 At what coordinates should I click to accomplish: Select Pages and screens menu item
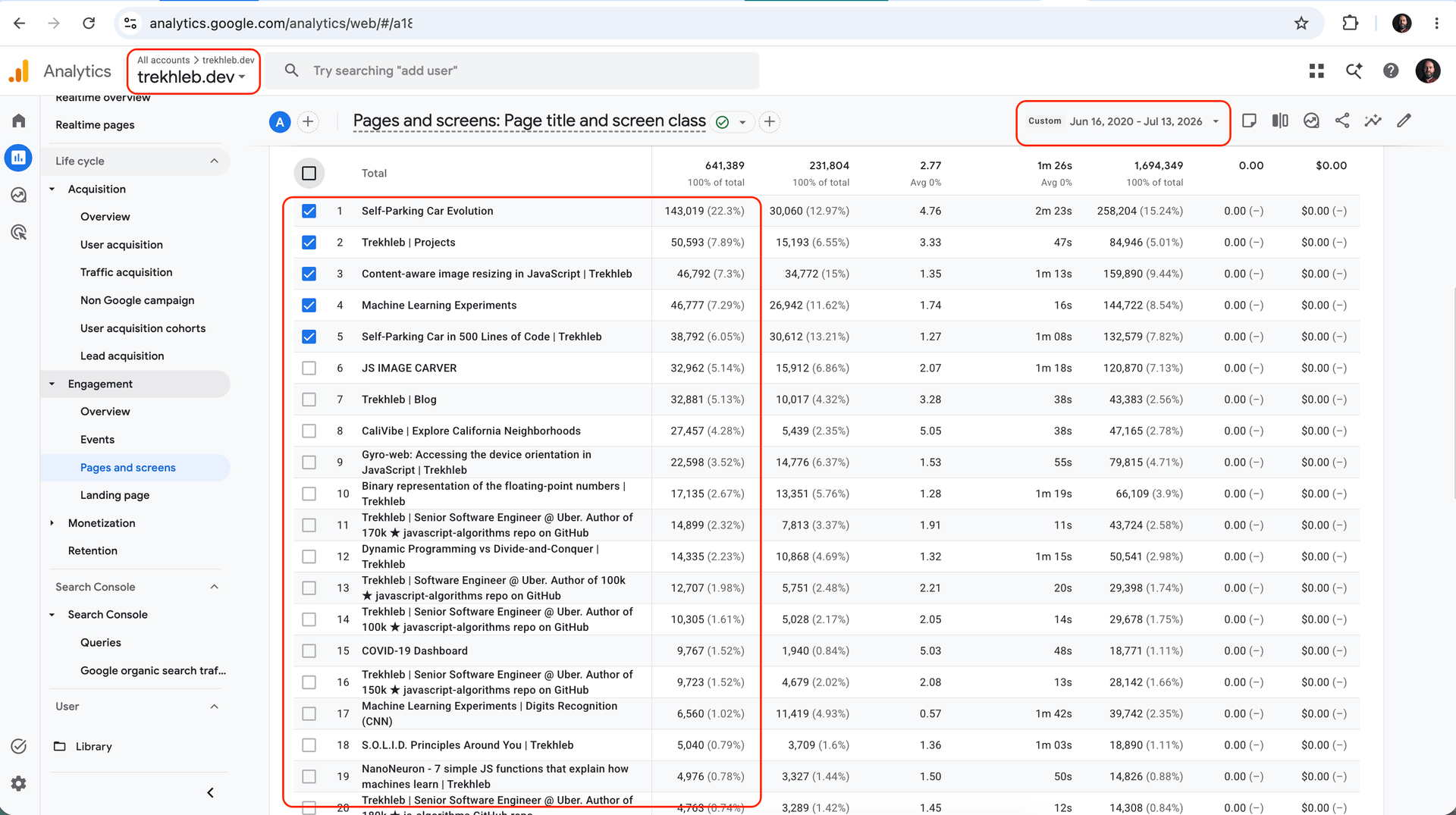(128, 468)
